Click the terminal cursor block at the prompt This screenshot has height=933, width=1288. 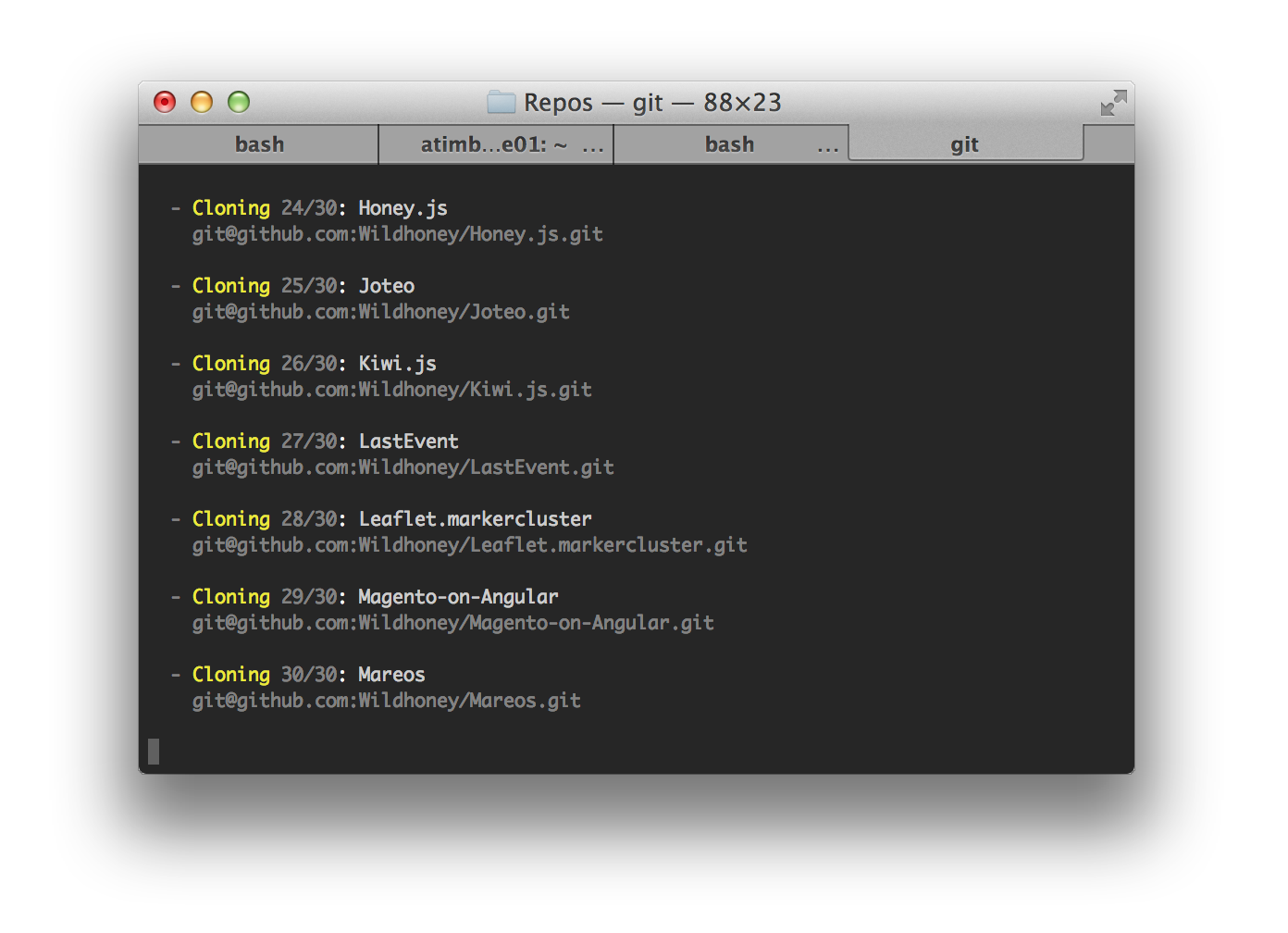point(154,752)
